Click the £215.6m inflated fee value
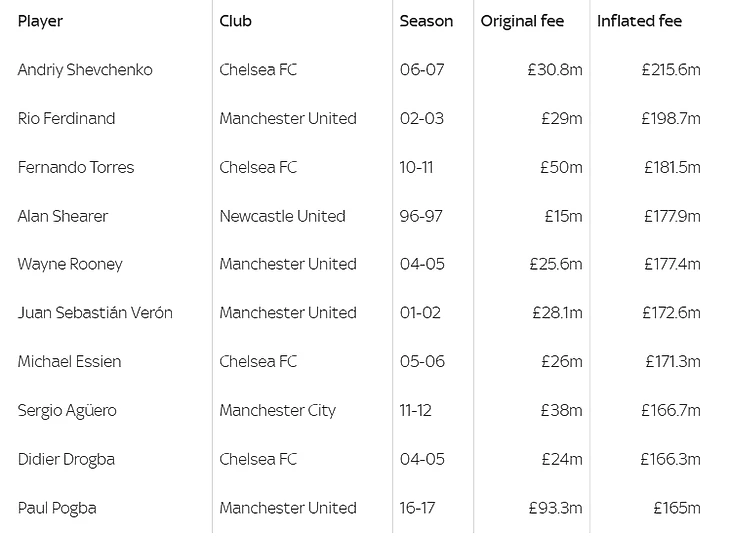 click(x=671, y=70)
